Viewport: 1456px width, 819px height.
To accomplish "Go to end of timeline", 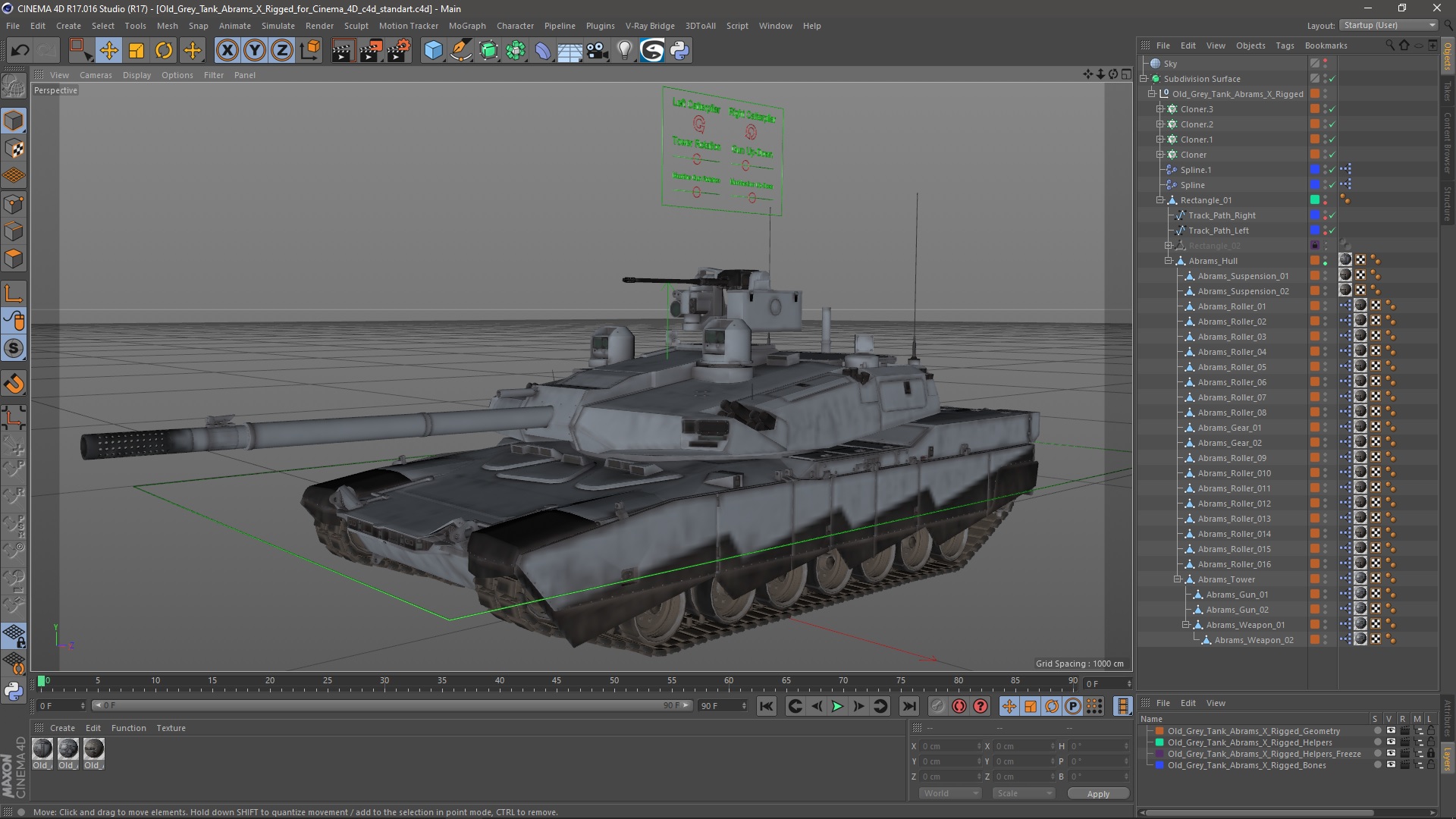I will tap(908, 706).
